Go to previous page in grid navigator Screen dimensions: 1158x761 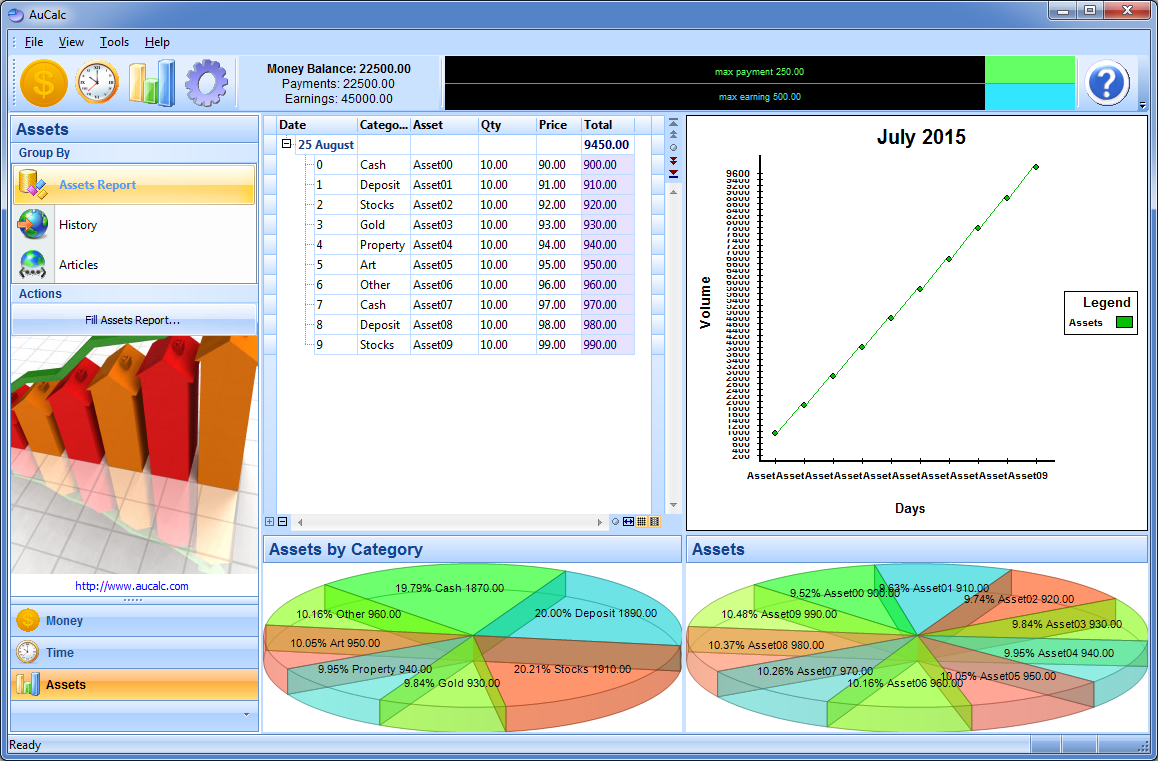click(674, 134)
